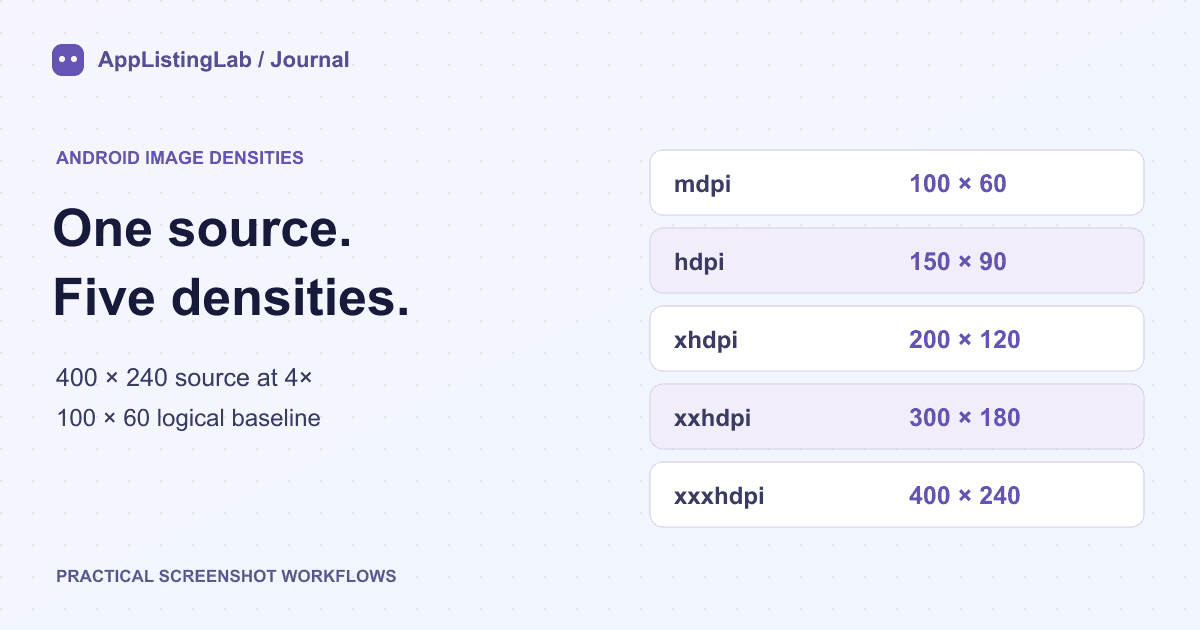Select the 'One source.' headline line
This screenshot has height=630, width=1200.
202,229
